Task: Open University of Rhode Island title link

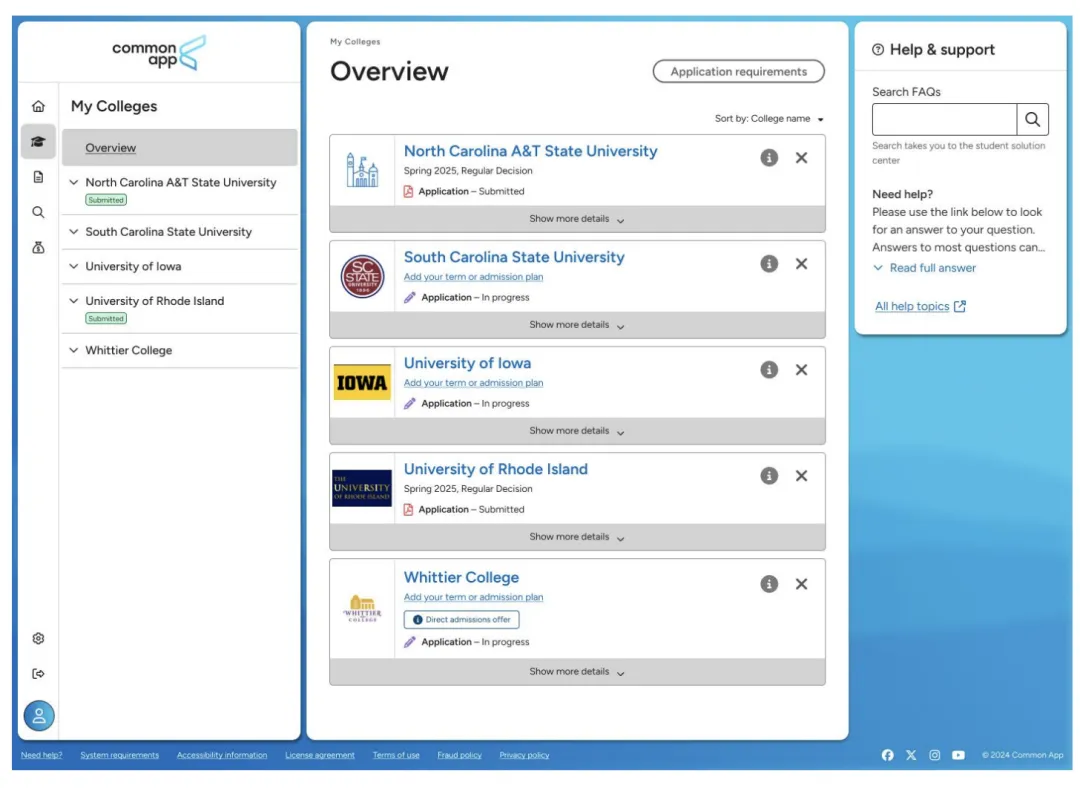Action: 495,469
